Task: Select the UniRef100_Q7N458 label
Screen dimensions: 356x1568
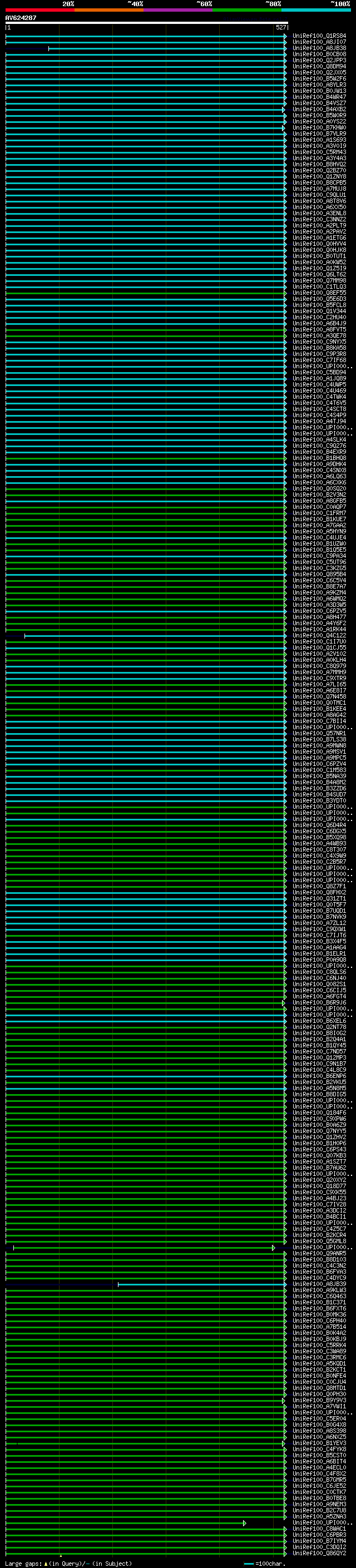Action: pyautogui.click(x=319, y=696)
